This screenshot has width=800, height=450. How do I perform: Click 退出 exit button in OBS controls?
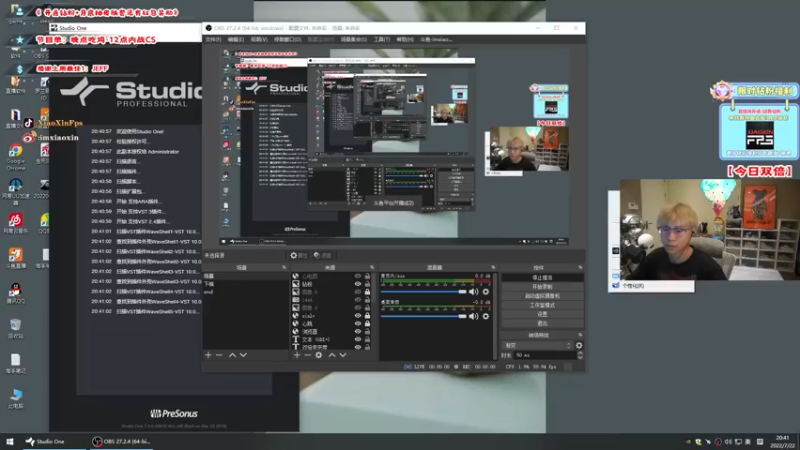click(x=542, y=323)
